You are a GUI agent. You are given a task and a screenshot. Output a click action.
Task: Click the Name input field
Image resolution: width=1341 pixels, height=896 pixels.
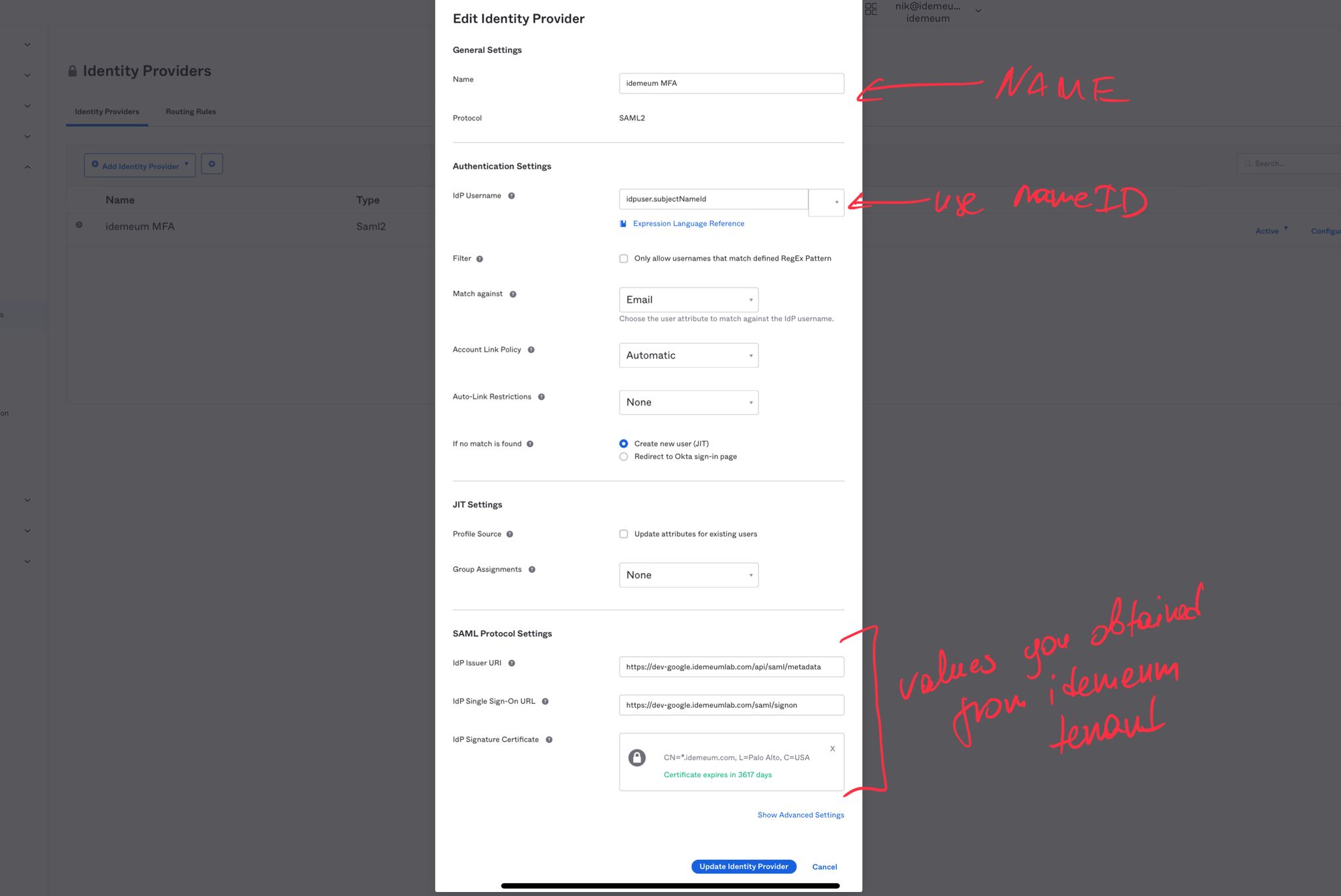(x=732, y=83)
